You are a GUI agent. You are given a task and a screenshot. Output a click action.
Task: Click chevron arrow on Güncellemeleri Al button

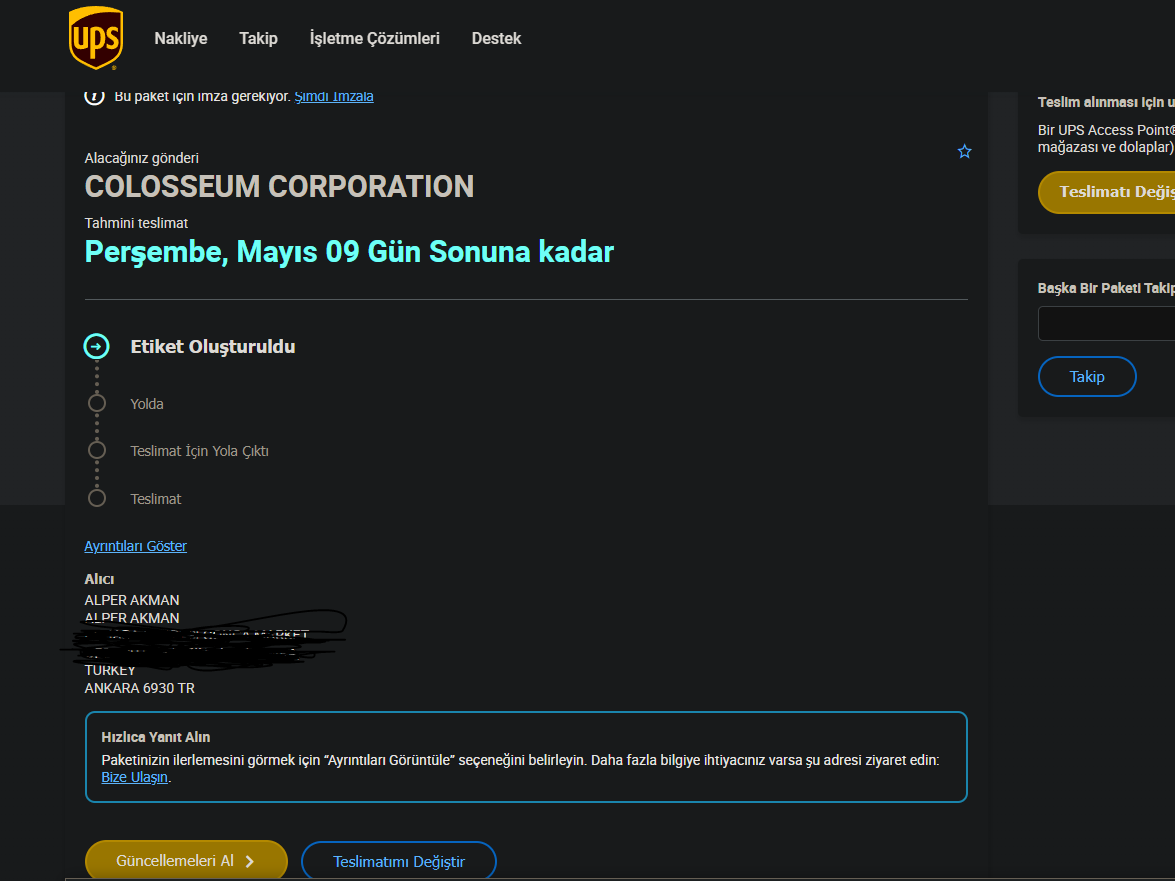click(x=250, y=862)
